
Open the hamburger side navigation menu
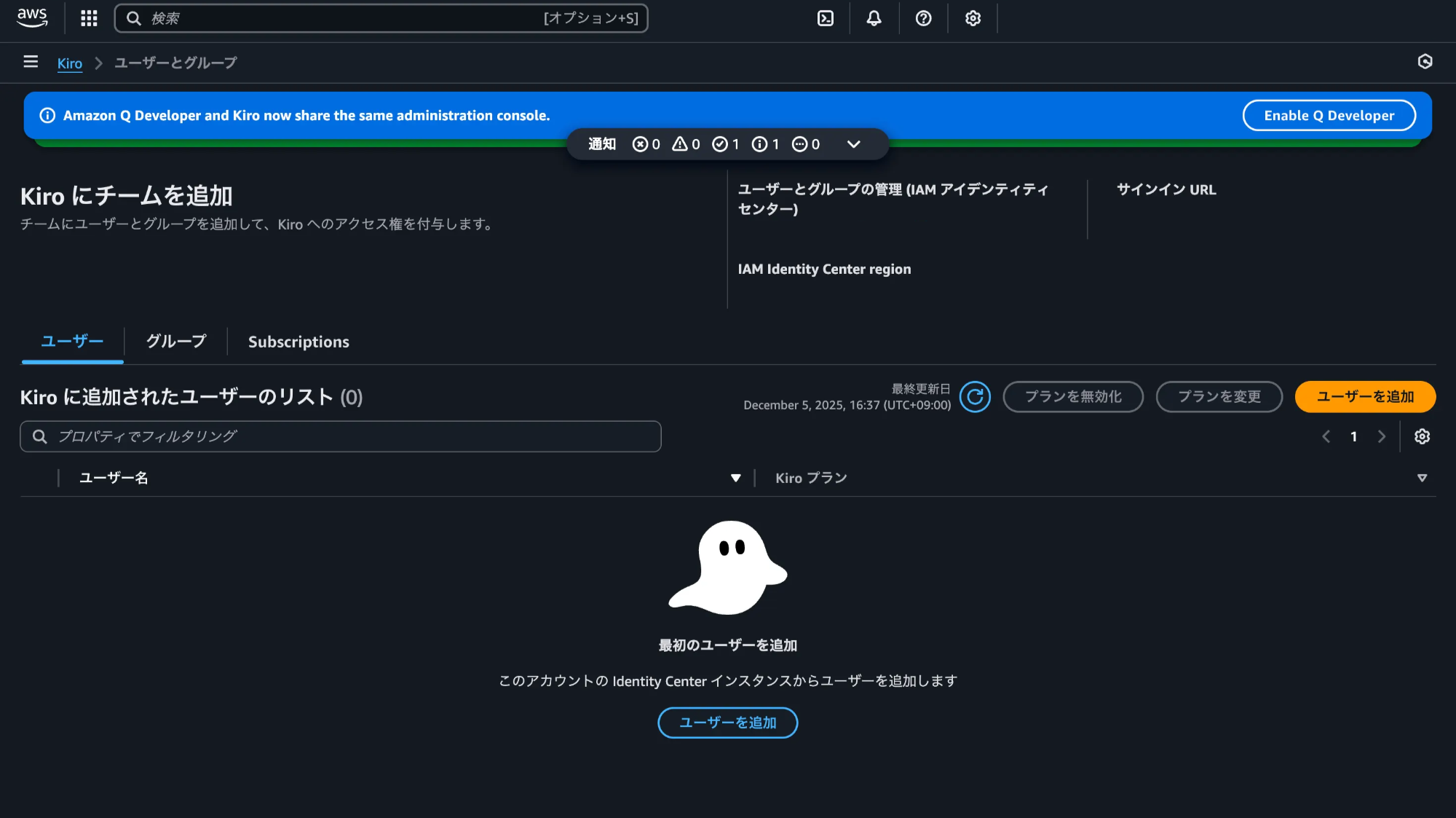click(31, 62)
